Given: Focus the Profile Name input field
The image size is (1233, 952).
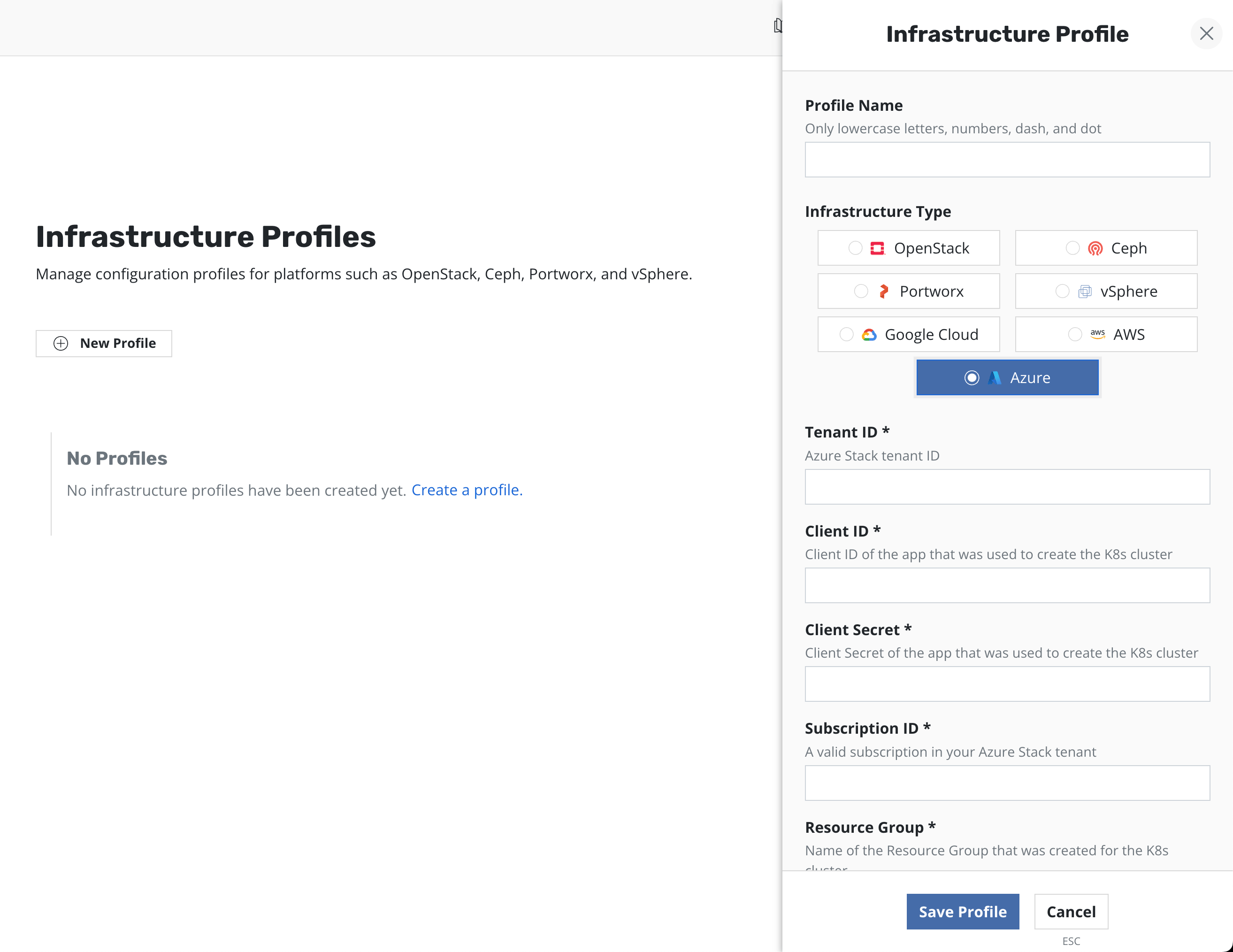Looking at the screenshot, I should pos(1007,160).
